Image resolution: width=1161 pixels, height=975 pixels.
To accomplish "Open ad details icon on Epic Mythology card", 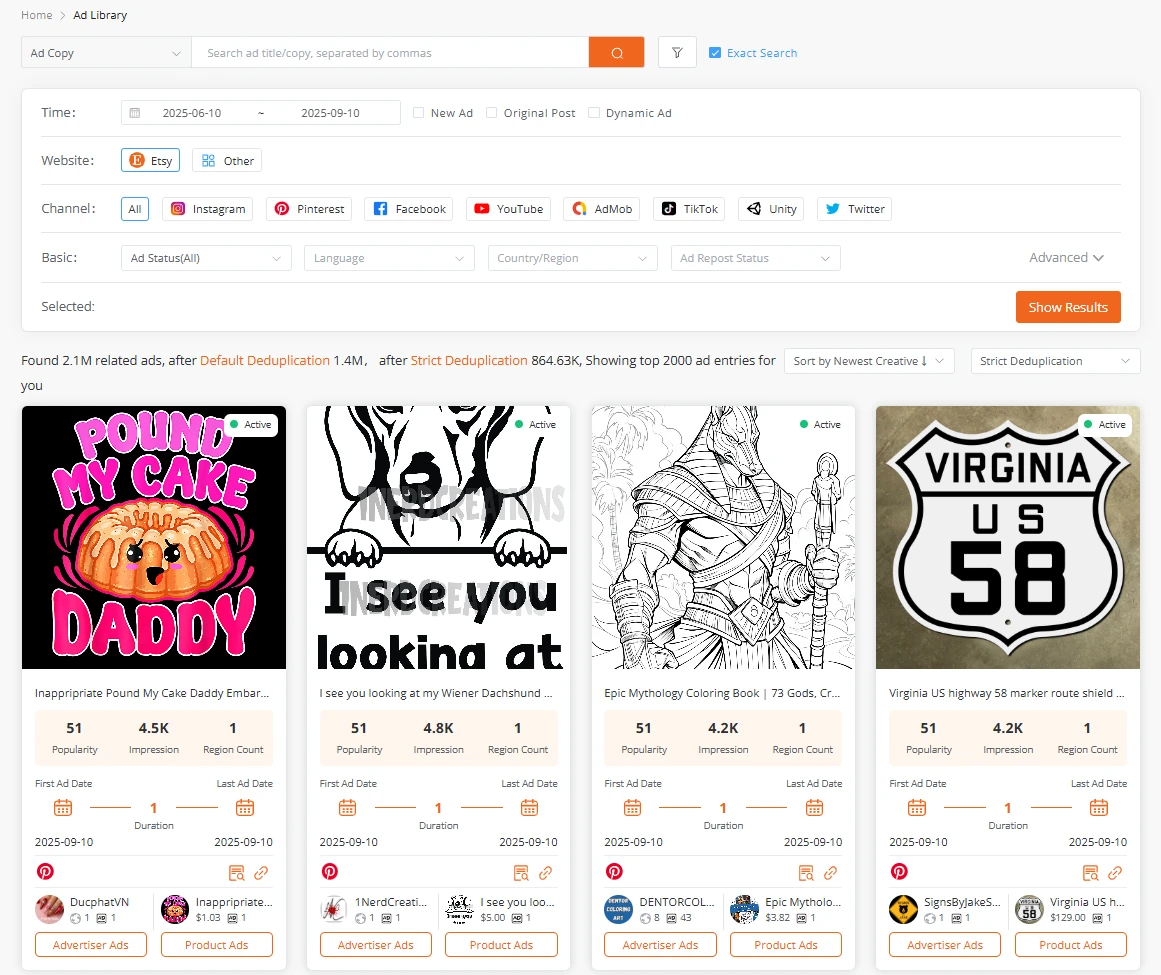I will click(x=806, y=872).
